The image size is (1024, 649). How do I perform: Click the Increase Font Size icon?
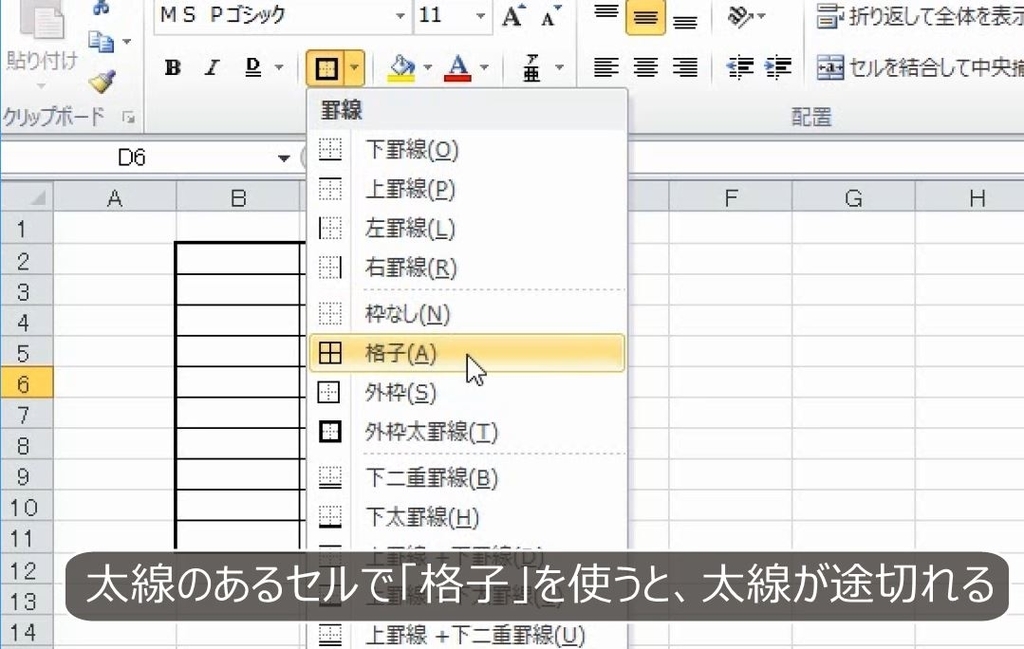pyautogui.click(x=511, y=15)
